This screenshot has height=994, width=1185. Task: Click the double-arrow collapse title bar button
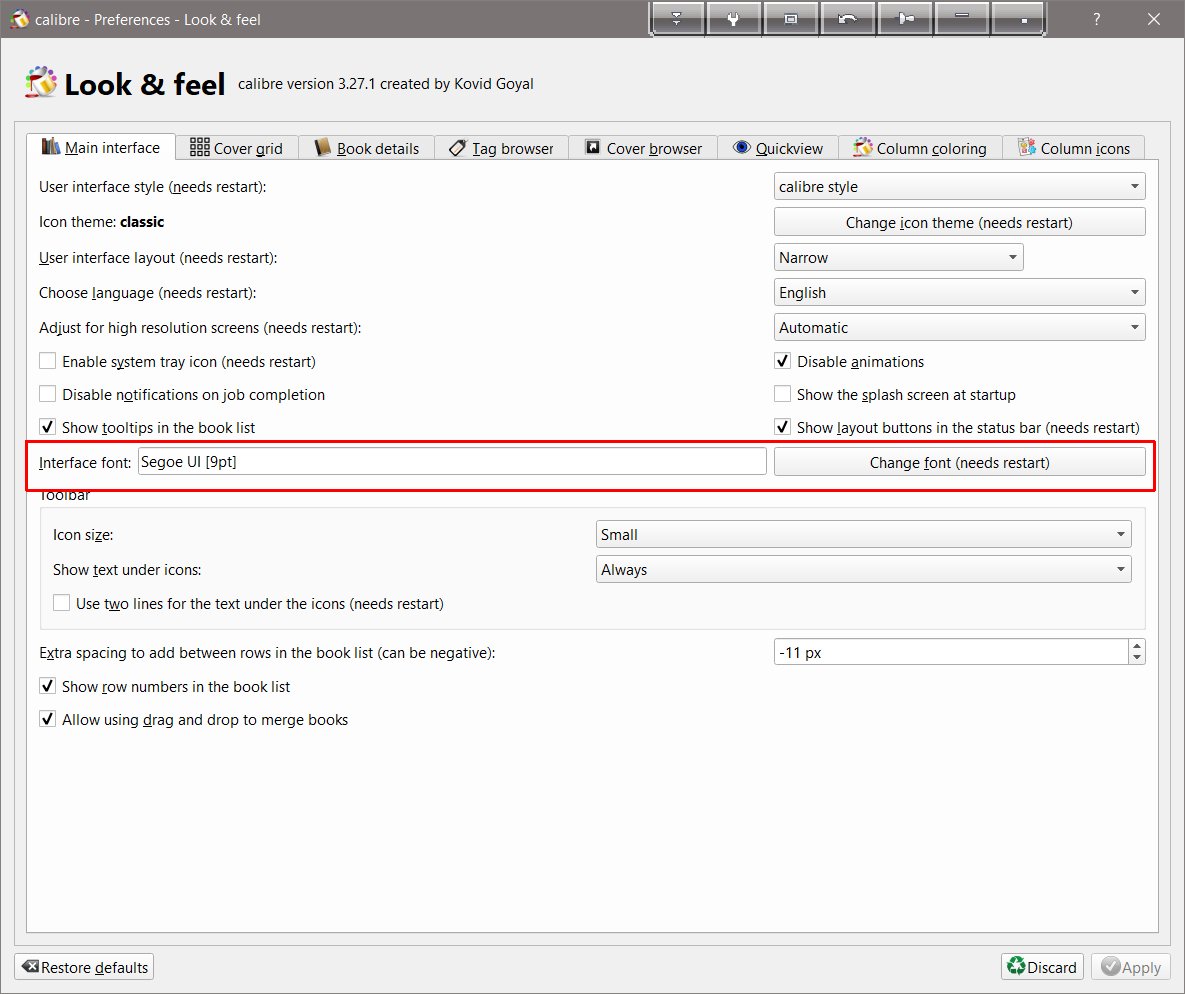click(677, 19)
